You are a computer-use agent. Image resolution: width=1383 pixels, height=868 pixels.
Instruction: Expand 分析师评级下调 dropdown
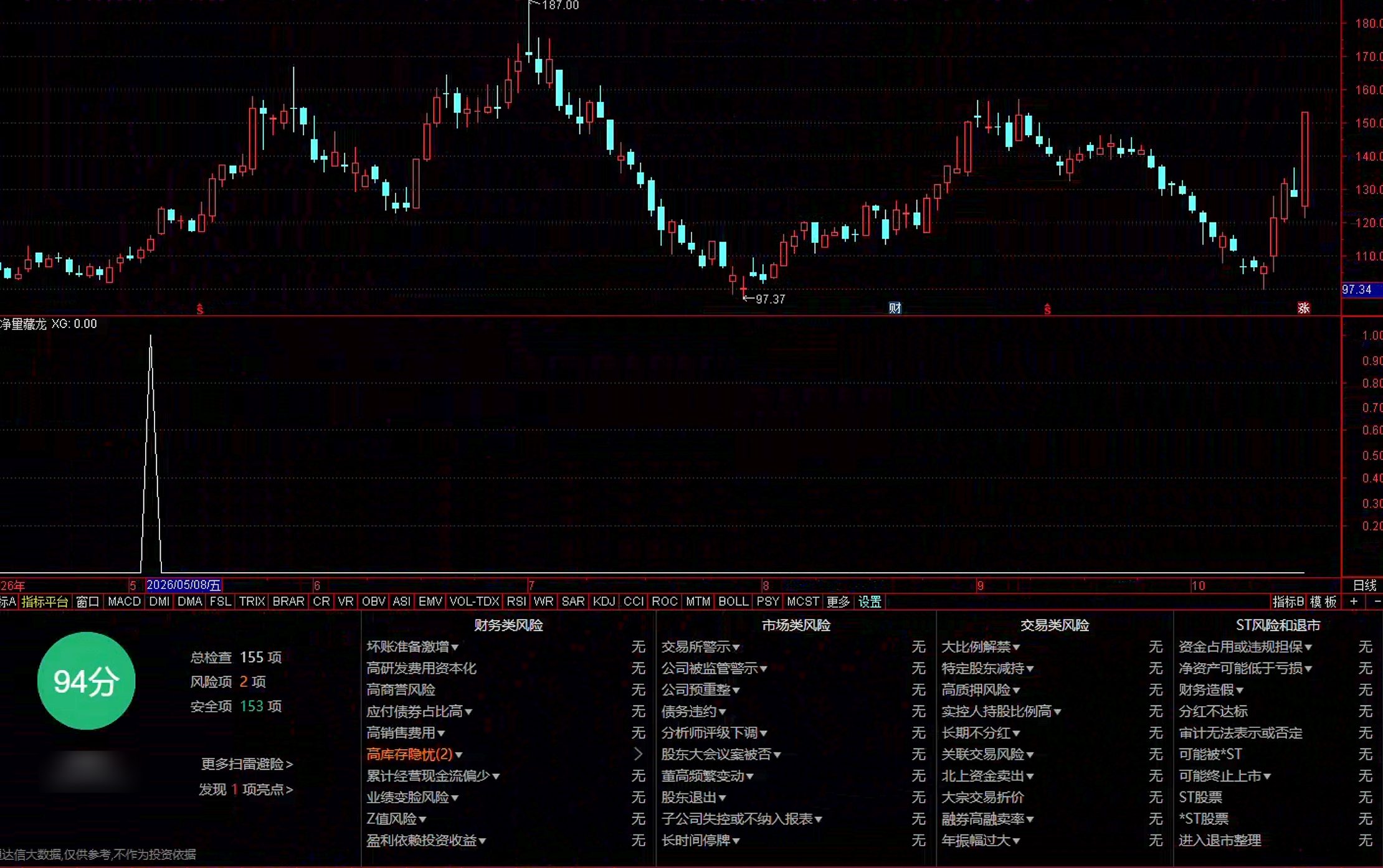[715, 733]
